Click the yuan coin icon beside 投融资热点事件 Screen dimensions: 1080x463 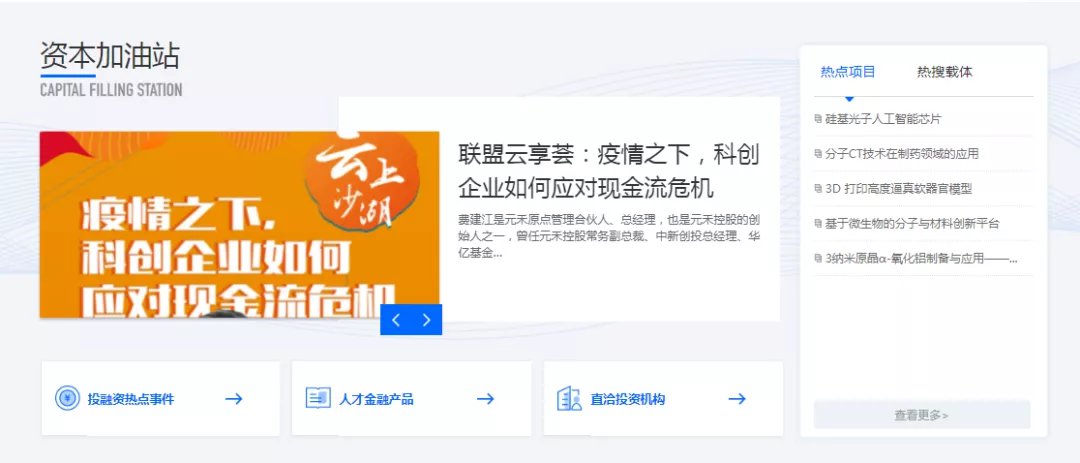(x=68, y=398)
